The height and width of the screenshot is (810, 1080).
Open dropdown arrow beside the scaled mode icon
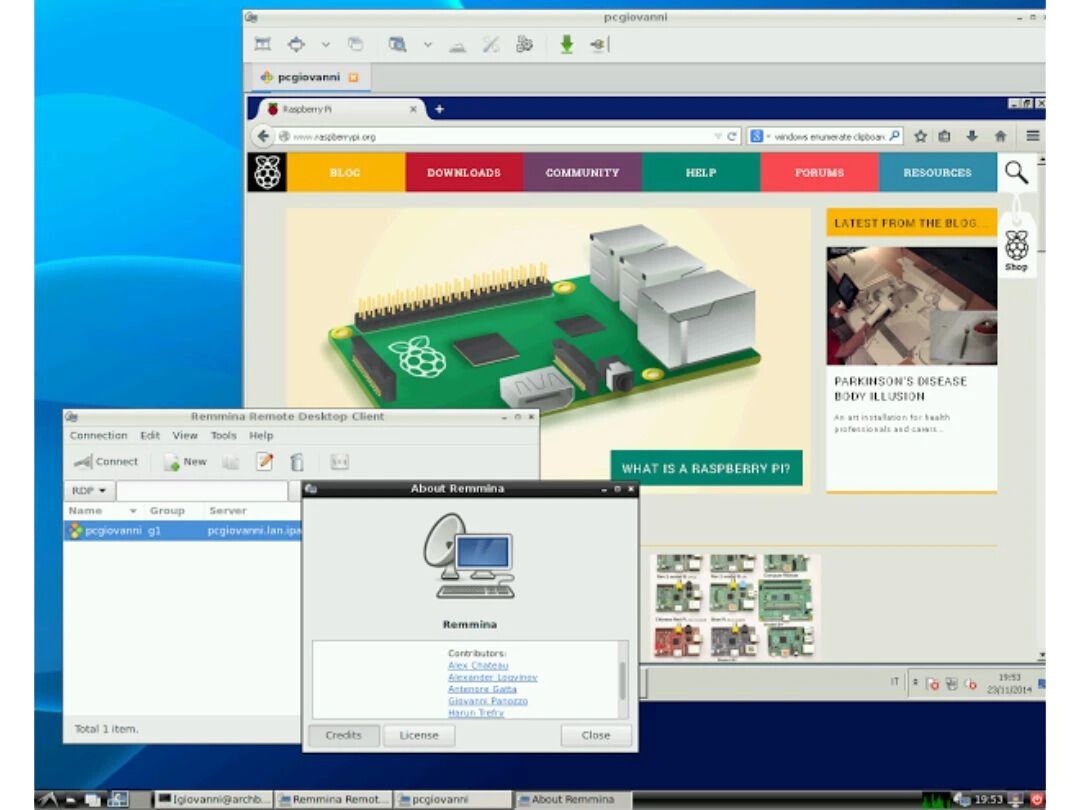pyautogui.click(x=428, y=45)
